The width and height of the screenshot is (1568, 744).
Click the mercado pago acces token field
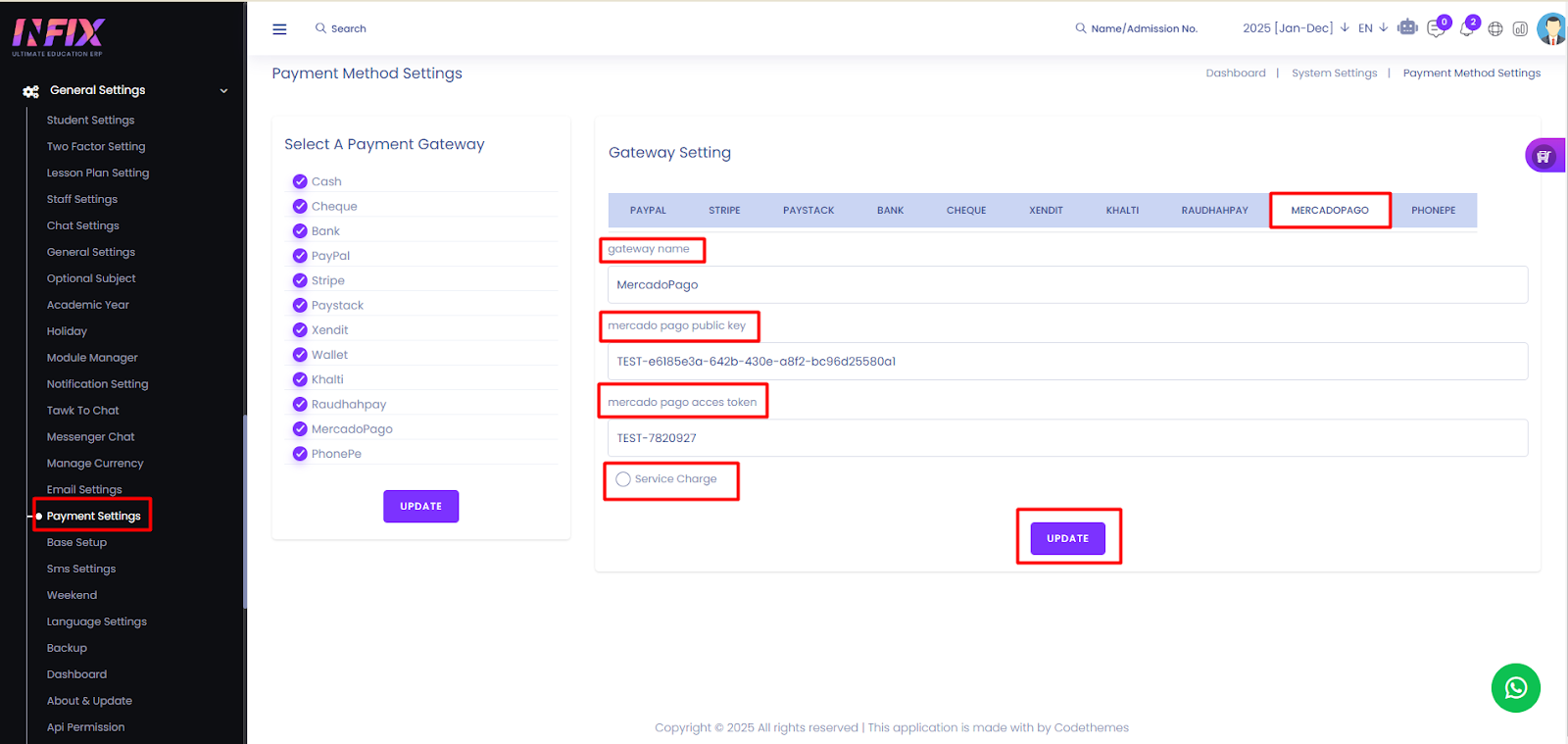(x=1067, y=438)
